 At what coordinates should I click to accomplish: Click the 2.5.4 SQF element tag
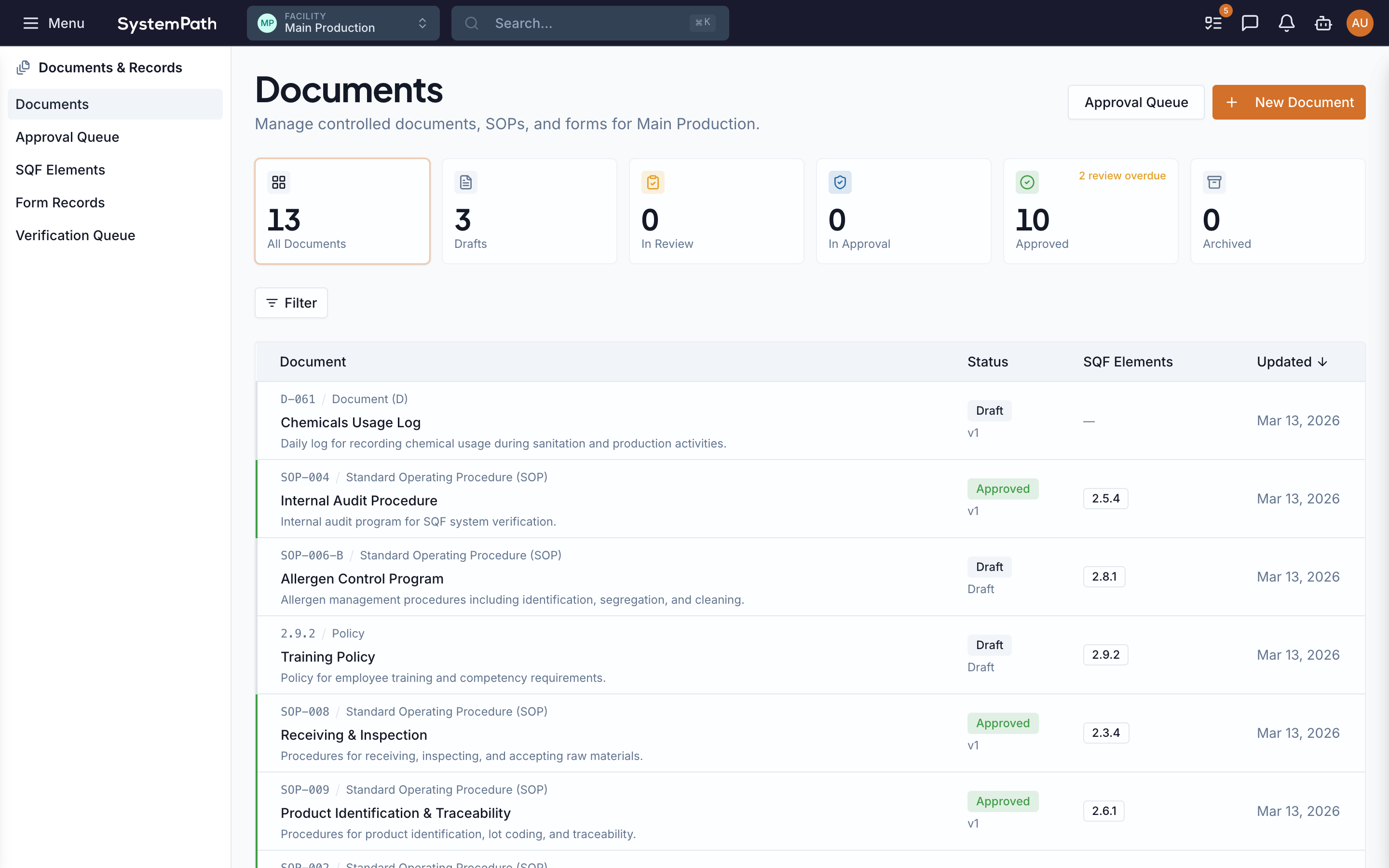click(x=1105, y=498)
